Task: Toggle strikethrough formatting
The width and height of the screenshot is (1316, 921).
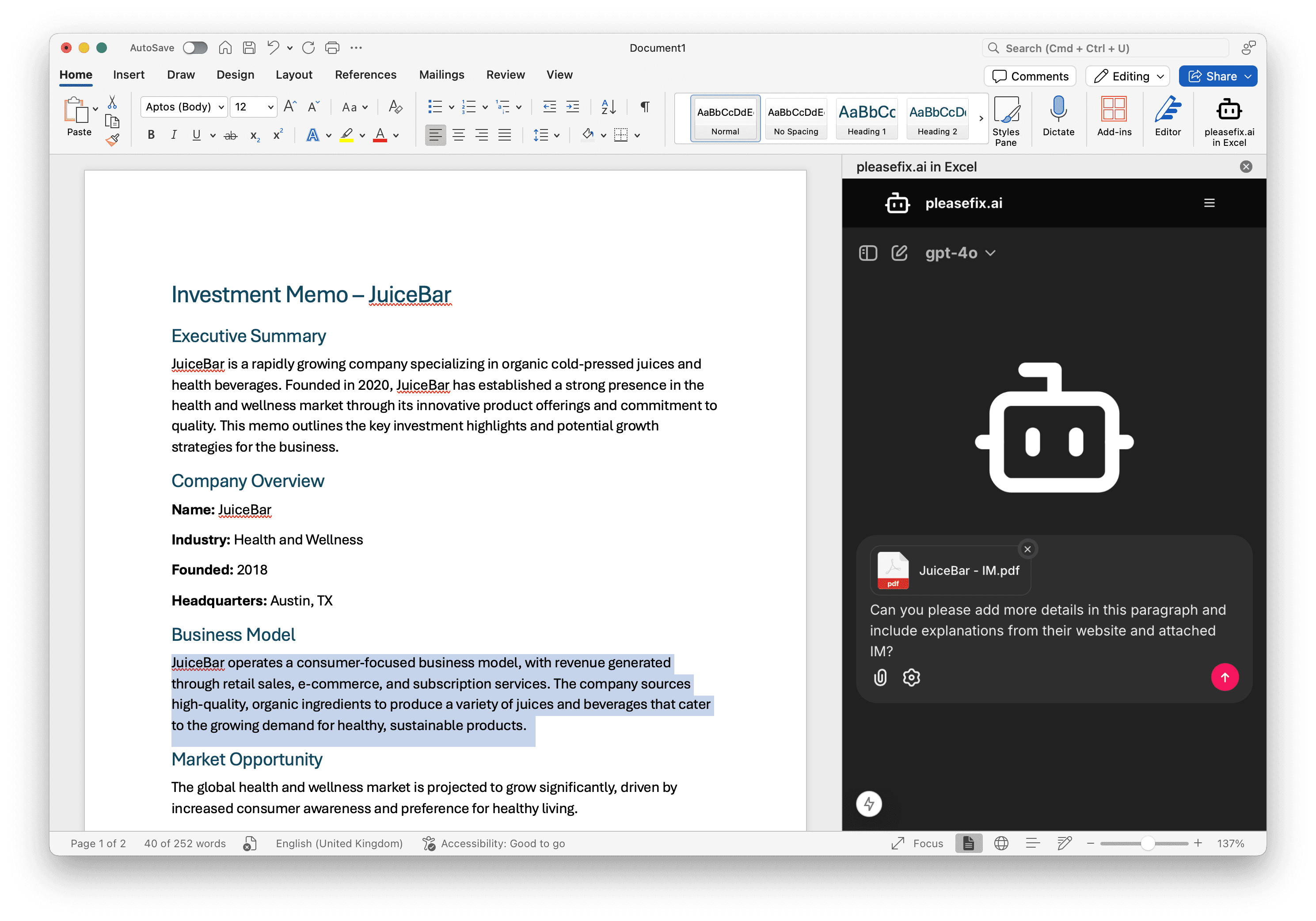Action: click(230, 135)
